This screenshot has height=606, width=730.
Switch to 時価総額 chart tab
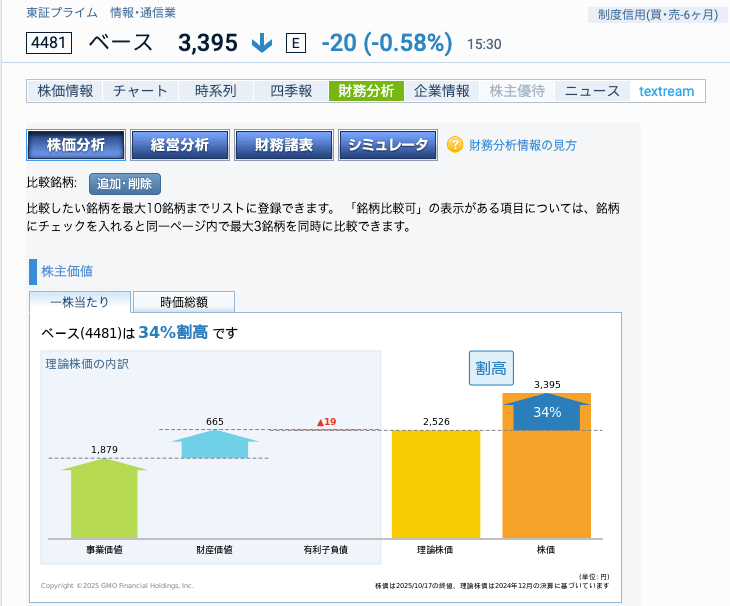click(x=184, y=302)
